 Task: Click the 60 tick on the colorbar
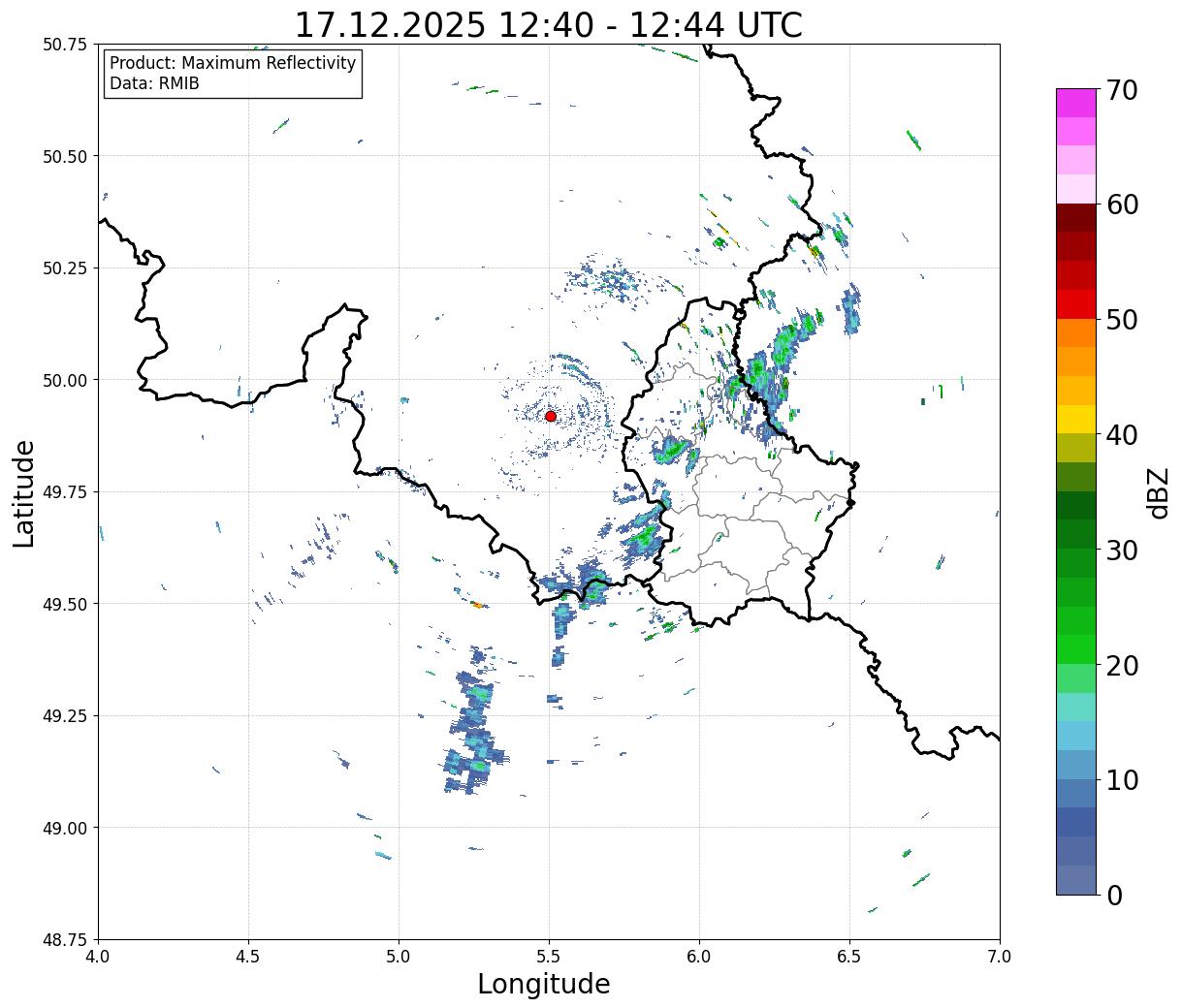click(1121, 205)
